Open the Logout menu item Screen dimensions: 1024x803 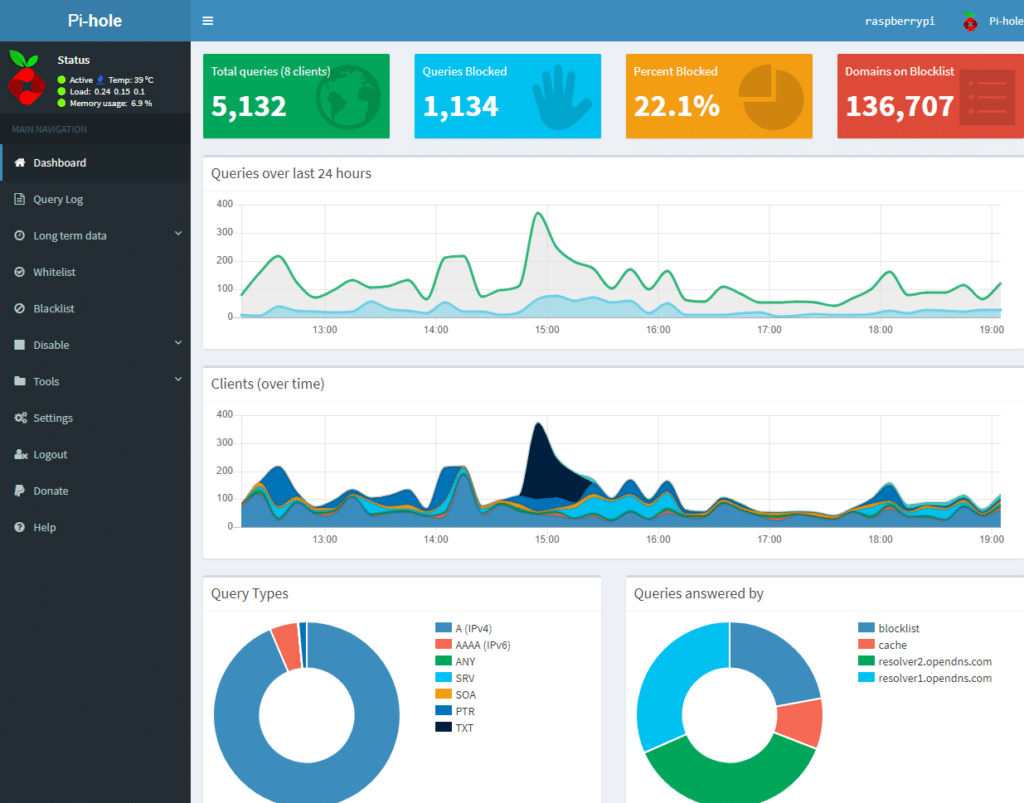pyautogui.click(x=50, y=454)
